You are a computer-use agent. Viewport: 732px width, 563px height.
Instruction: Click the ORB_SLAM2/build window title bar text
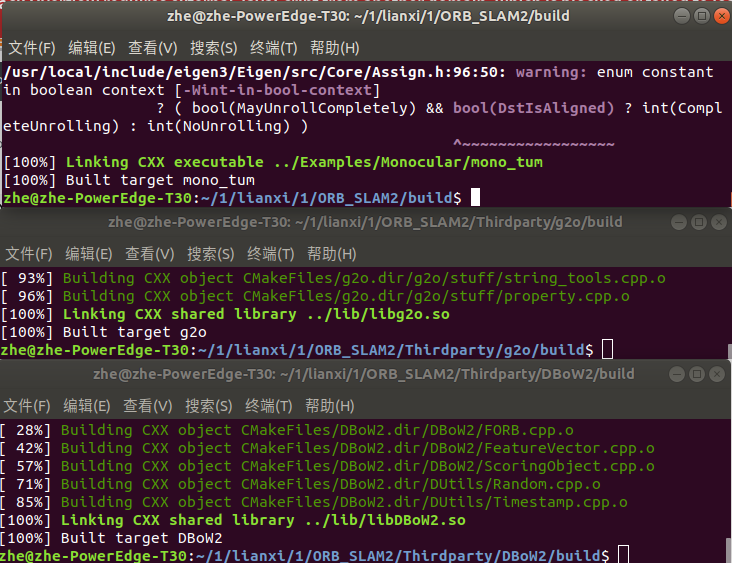pos(368,16)
